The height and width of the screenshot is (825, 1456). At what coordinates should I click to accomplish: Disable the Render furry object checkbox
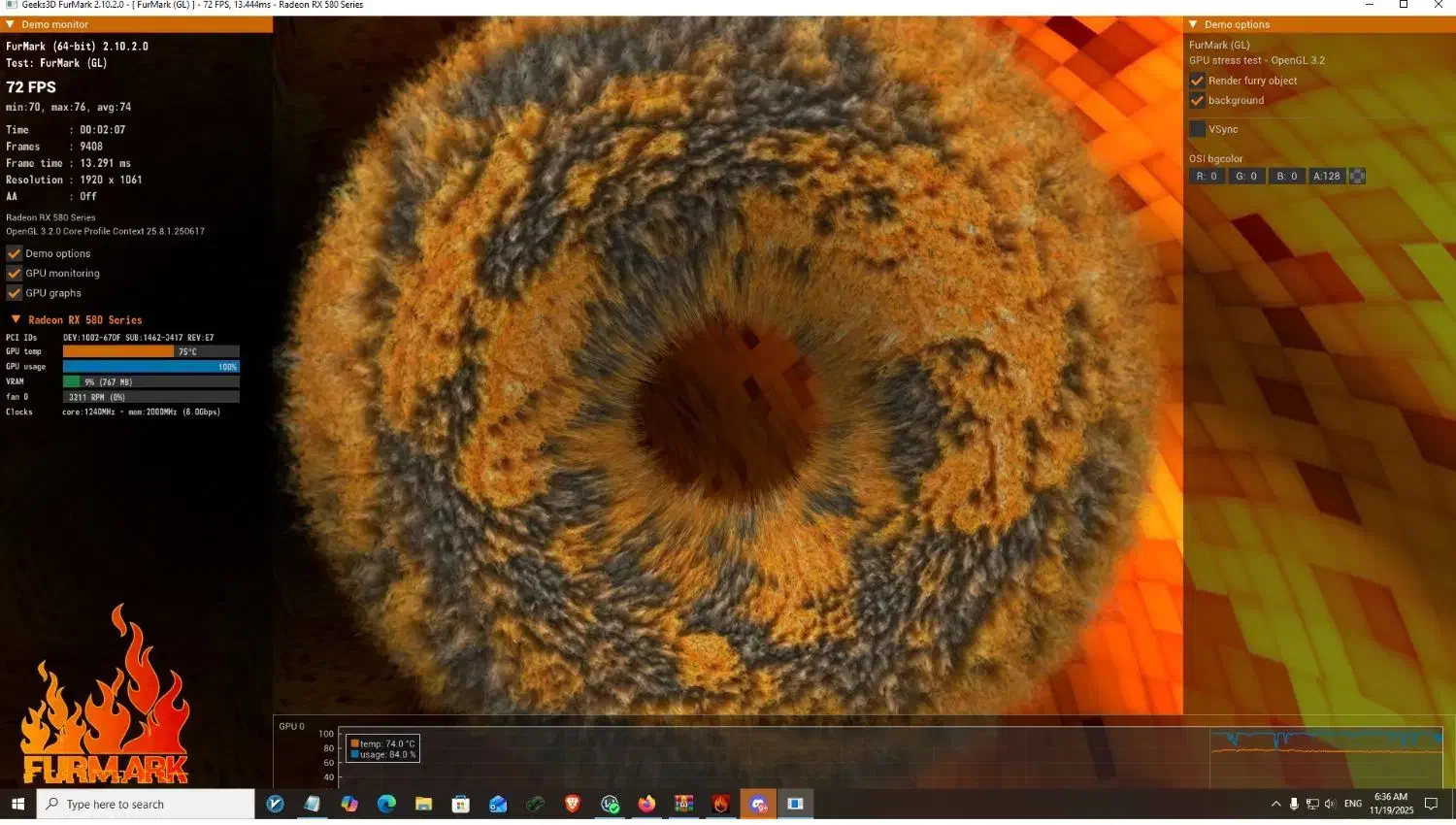click(1197, 81)
